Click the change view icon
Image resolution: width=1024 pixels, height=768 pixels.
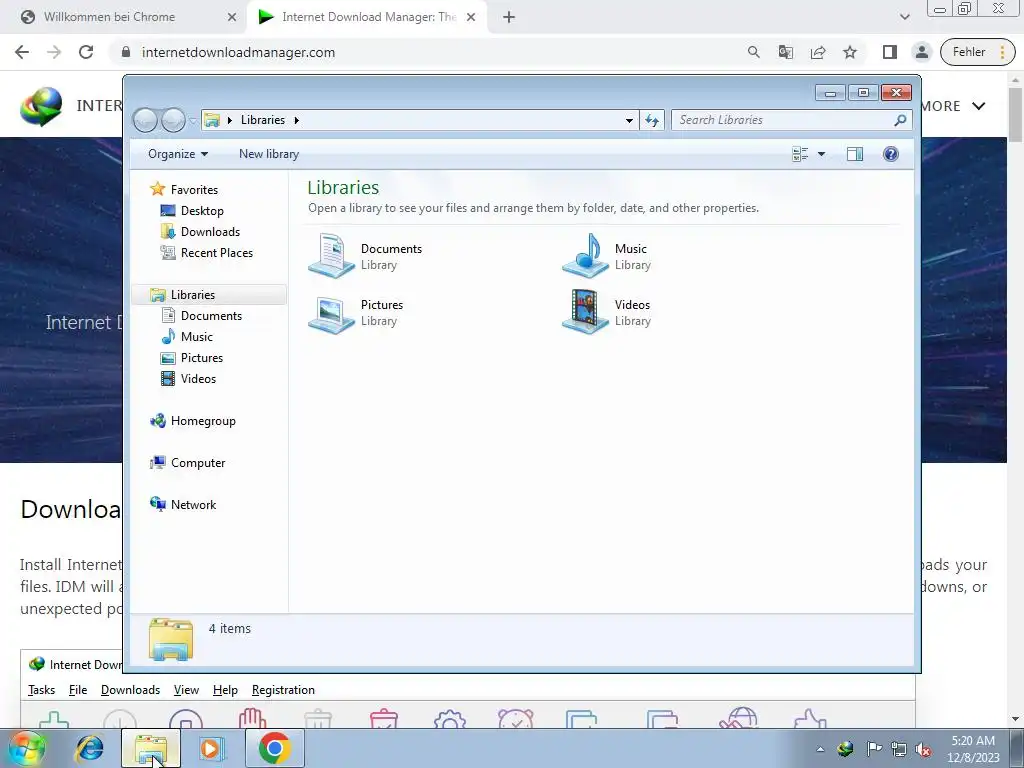point(800,154)
